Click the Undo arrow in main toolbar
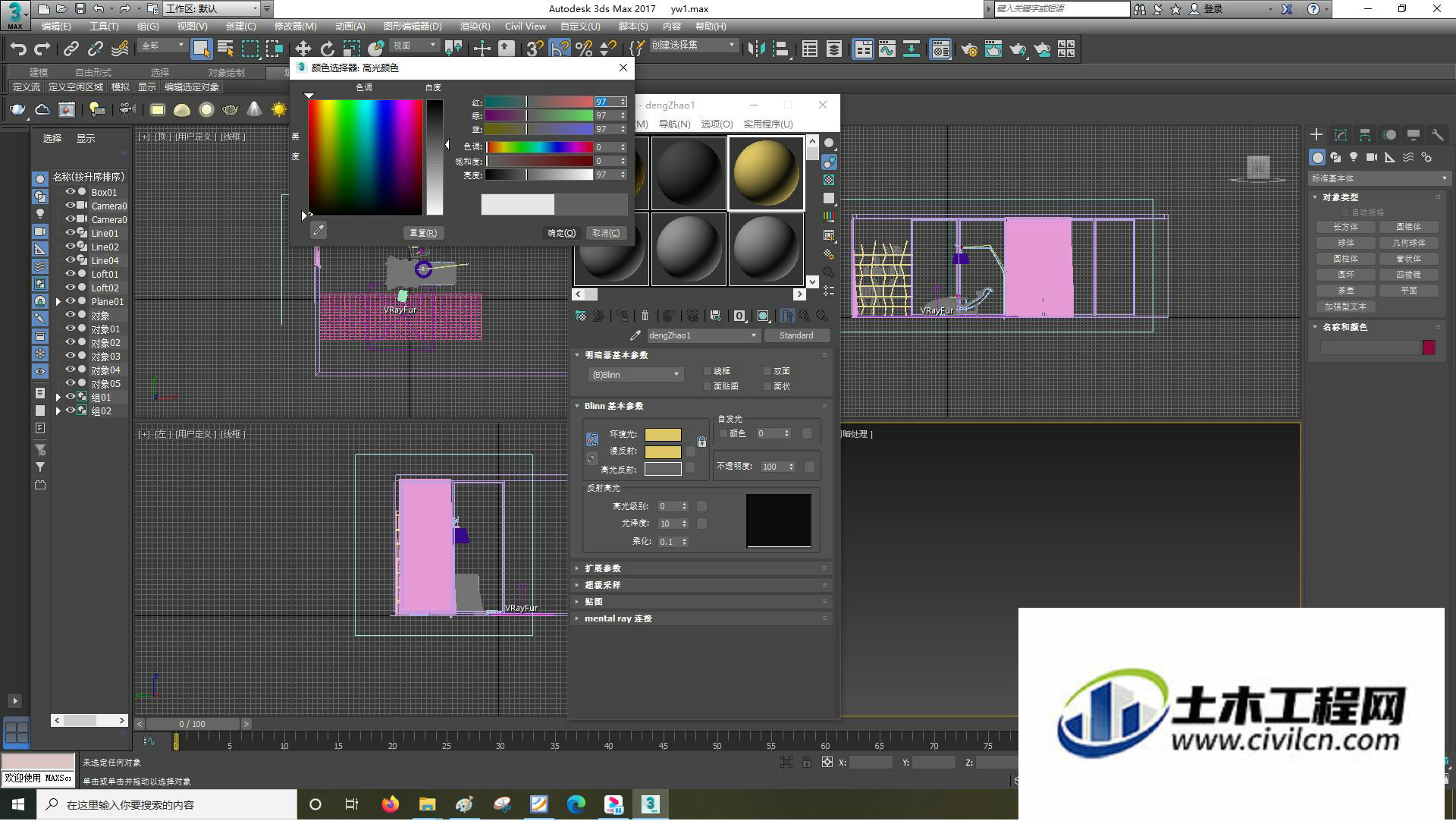This screenshot has width=1456, height=821. point(17,49)
